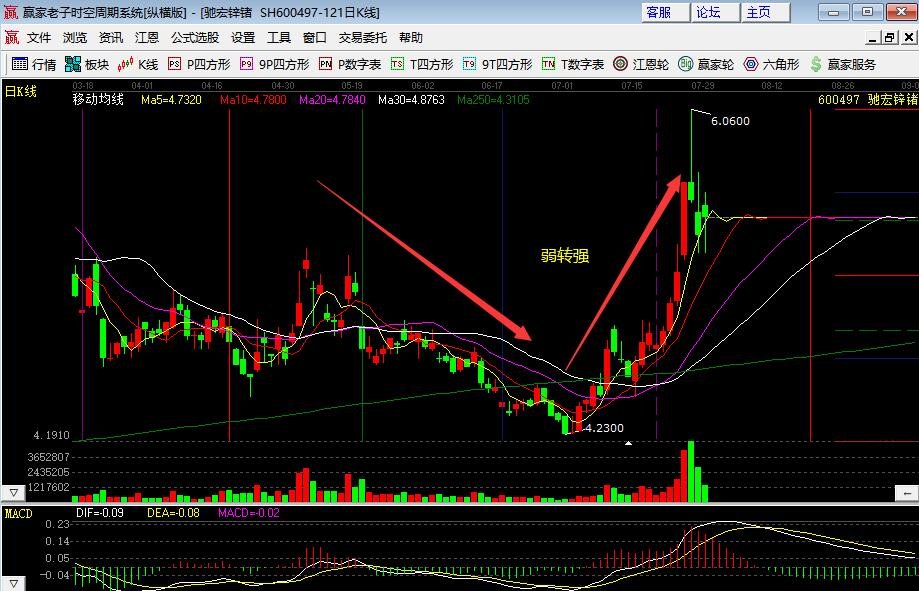Click the 客服 customer service button
This screenshot has width=919, height=591.
(665, 12)
